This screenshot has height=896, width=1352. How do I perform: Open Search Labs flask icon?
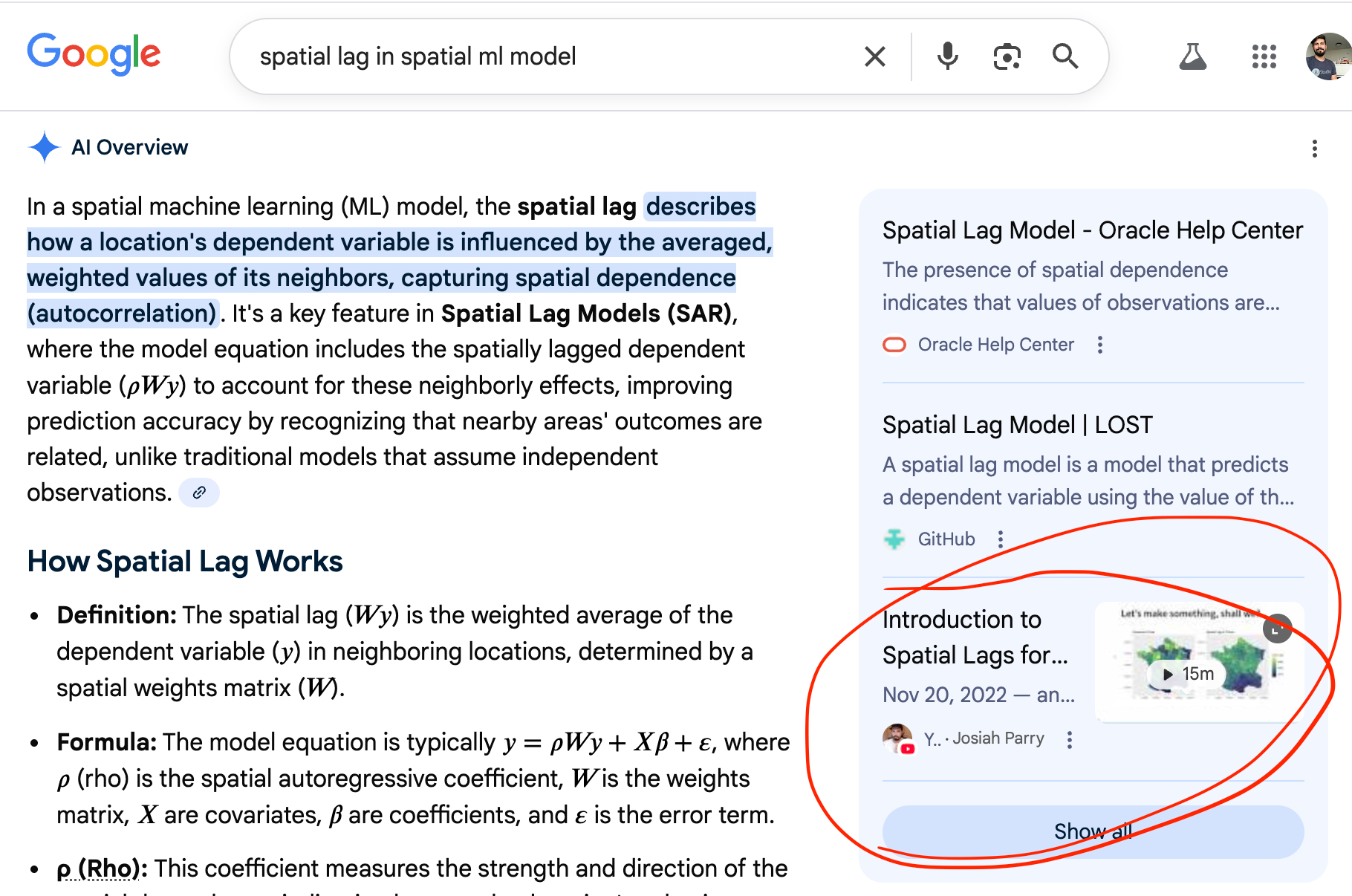pos(1192,56)
